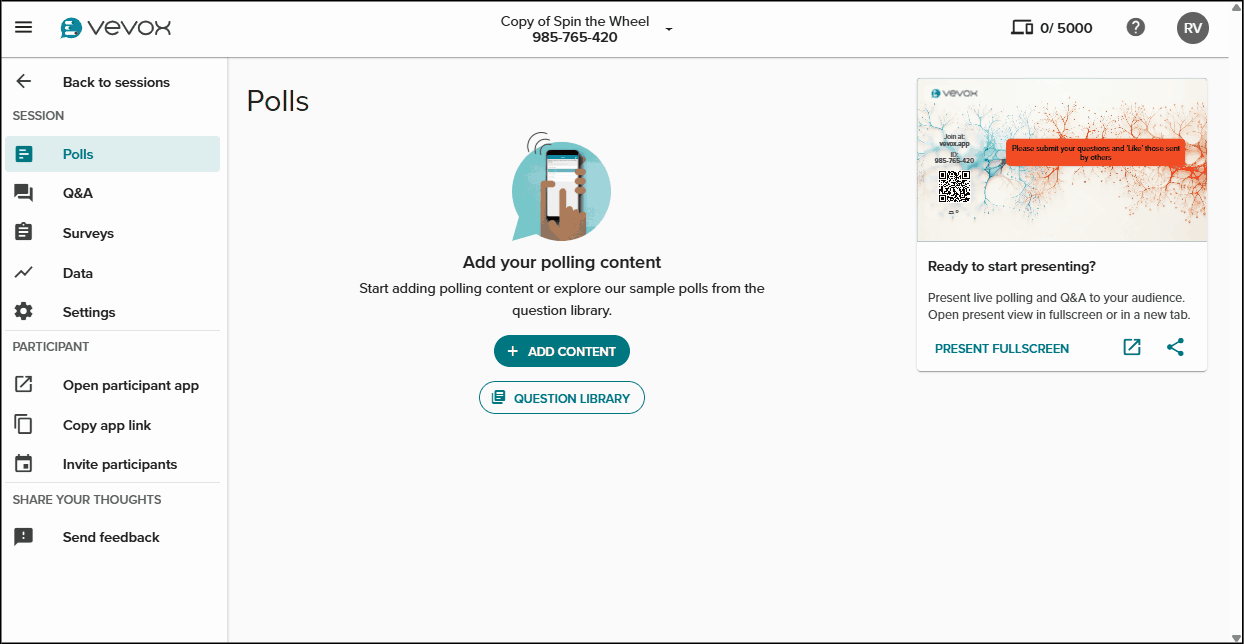Select the Surveys clipboard icon
The height and width of the screenshot is (644, 1244).
[x=24, y=232]
